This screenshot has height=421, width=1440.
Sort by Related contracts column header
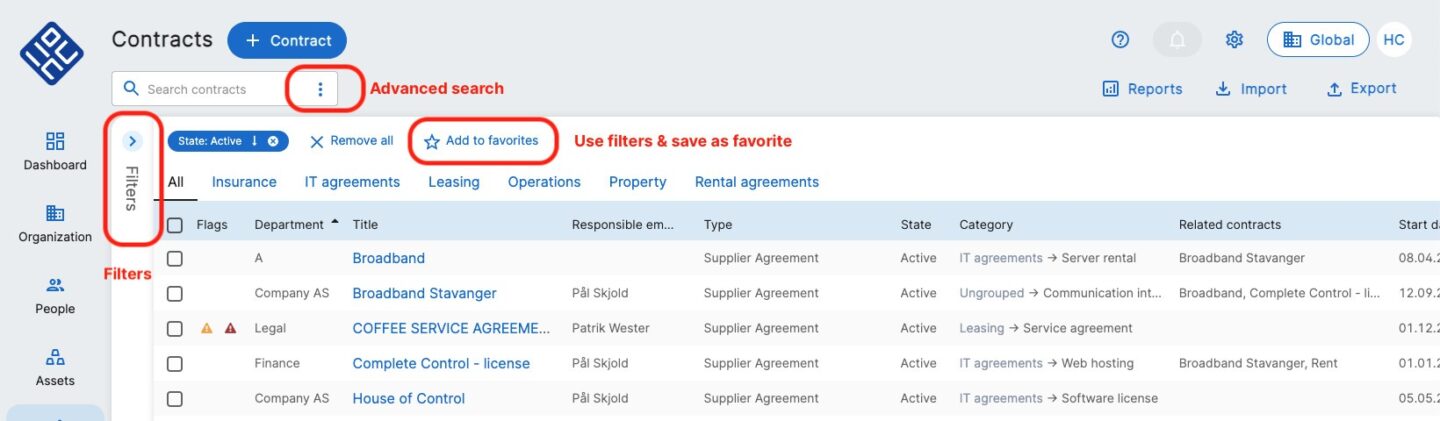click(x=1230, y=224)
